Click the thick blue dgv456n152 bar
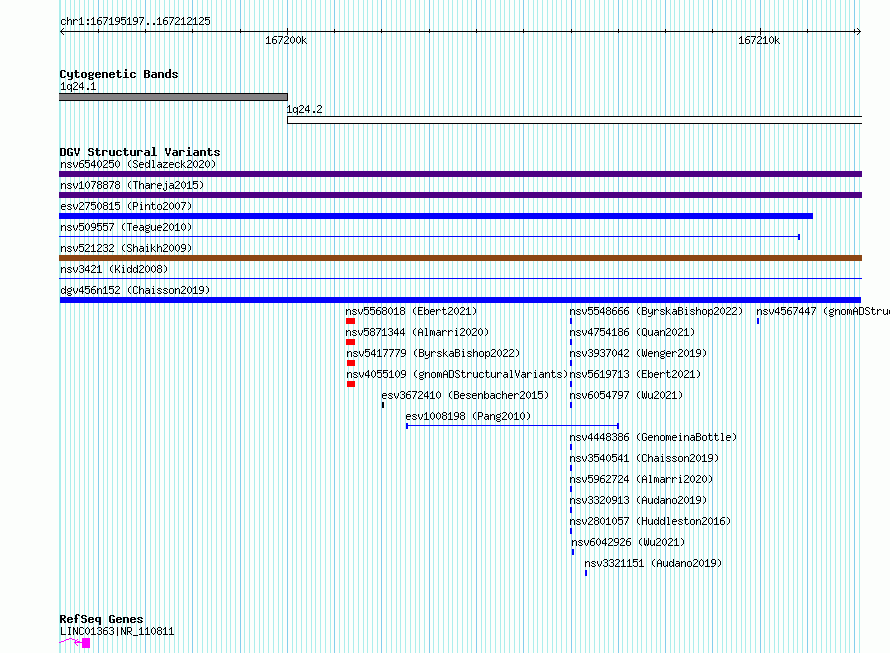The height and width of the screenshot is (653, 890). click(460, 300)
